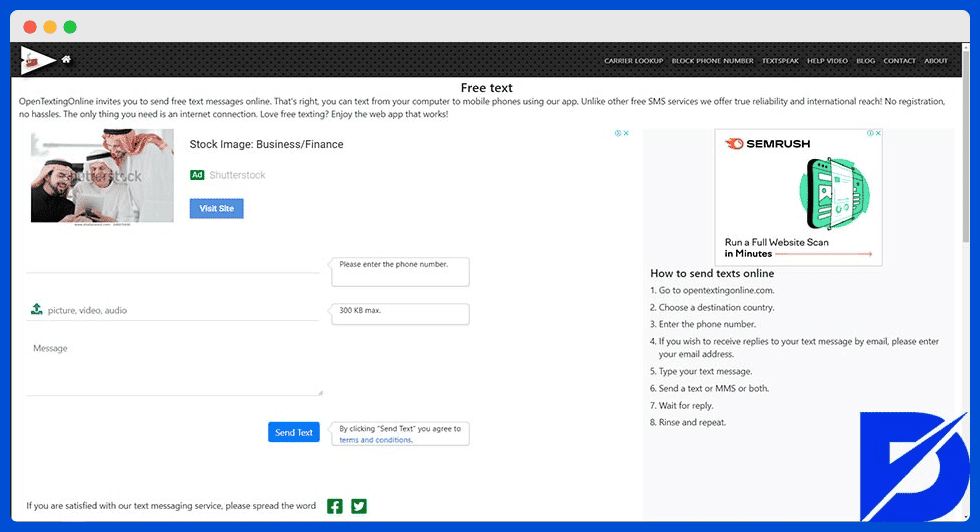
Task: Click the 'Stock Image: Business/Finance' ad title
Action: pyautogui.click(x=266, y=144)
